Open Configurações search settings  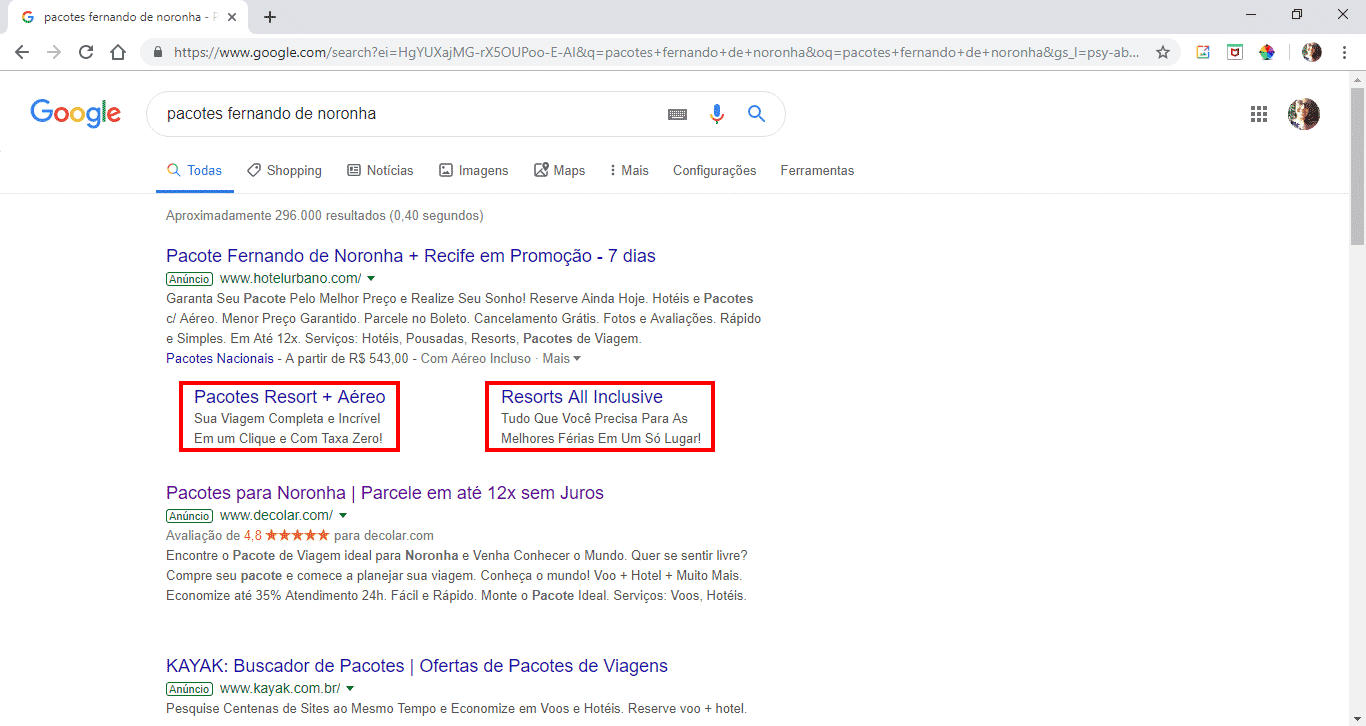tap(715, 171)
